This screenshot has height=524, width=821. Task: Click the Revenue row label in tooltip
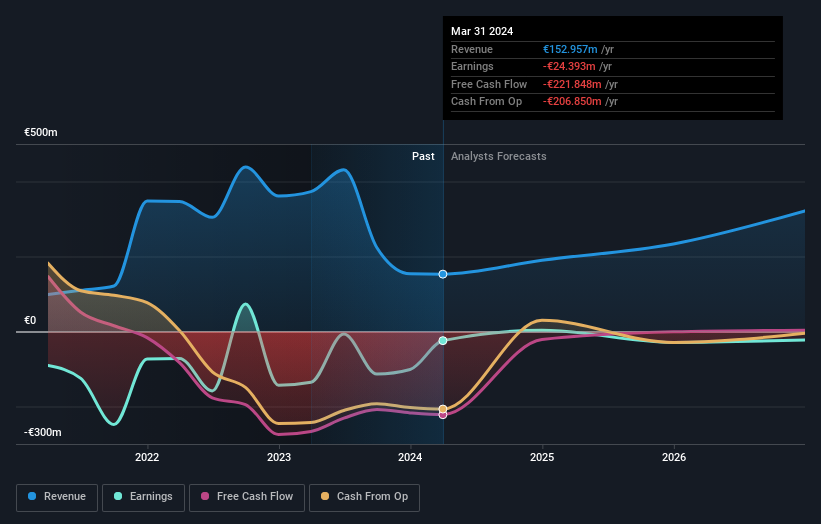click(472, 49)
